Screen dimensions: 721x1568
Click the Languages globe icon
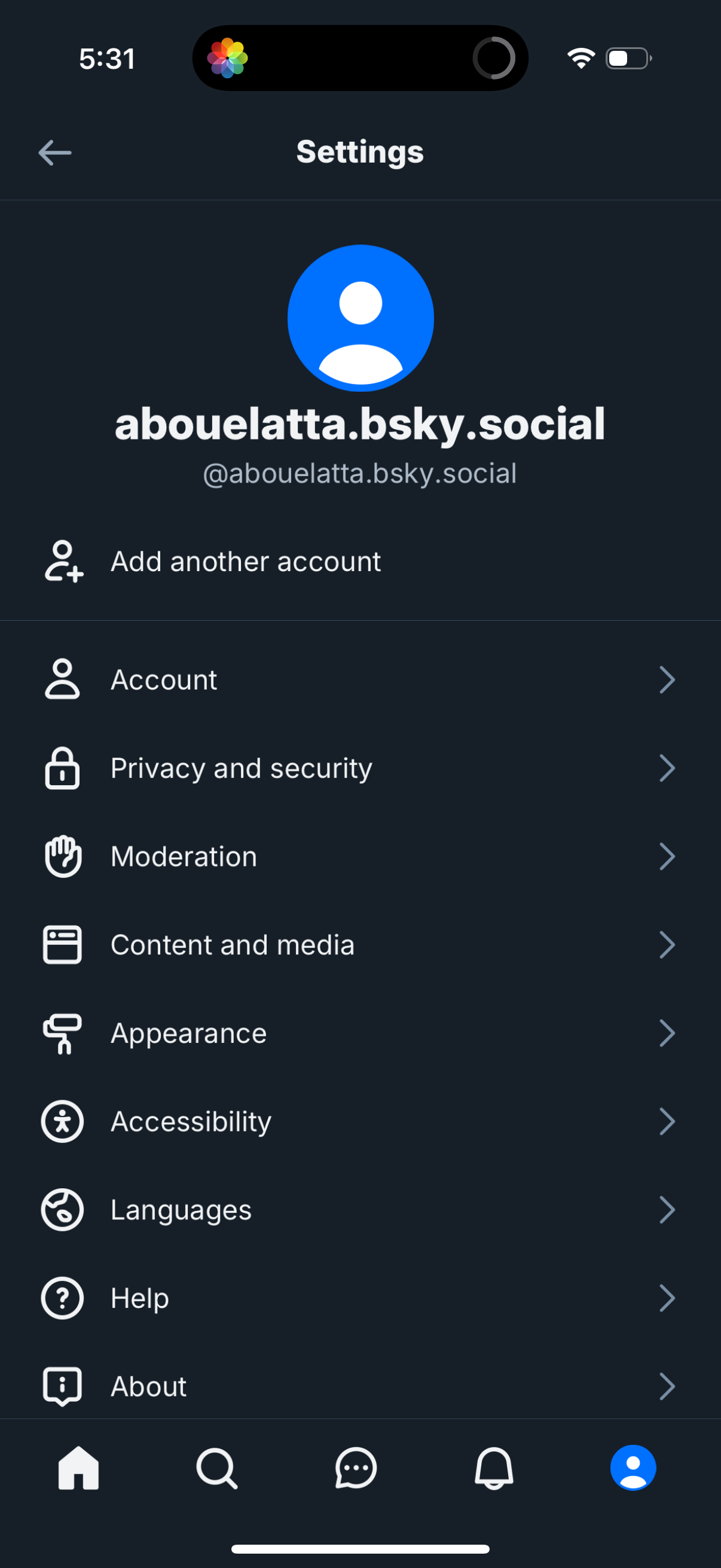tap(62, 1209)
